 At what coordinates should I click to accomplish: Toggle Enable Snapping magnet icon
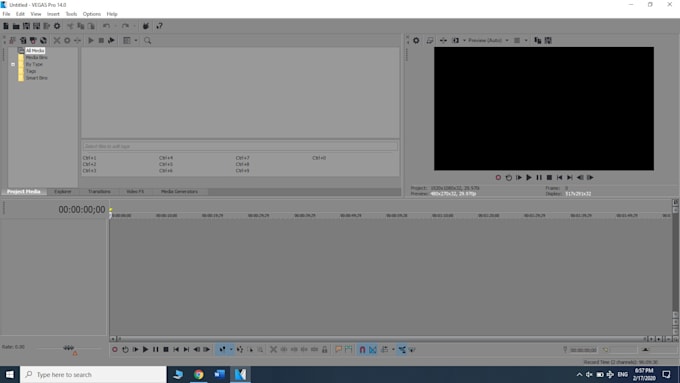(x=362, y=350)
